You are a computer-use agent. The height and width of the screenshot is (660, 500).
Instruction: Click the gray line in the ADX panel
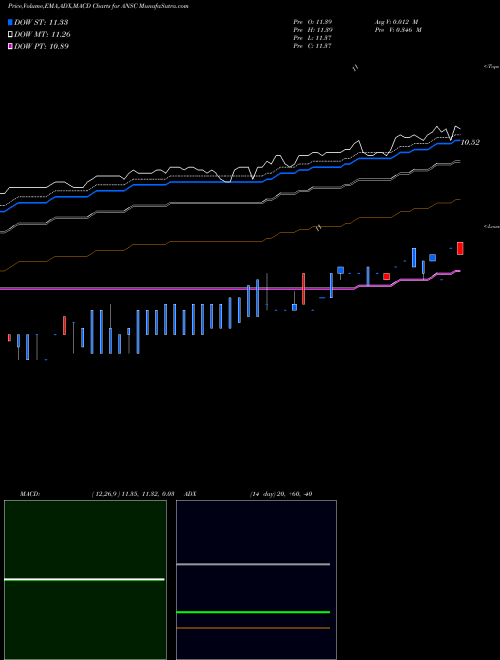pos(253,564)
